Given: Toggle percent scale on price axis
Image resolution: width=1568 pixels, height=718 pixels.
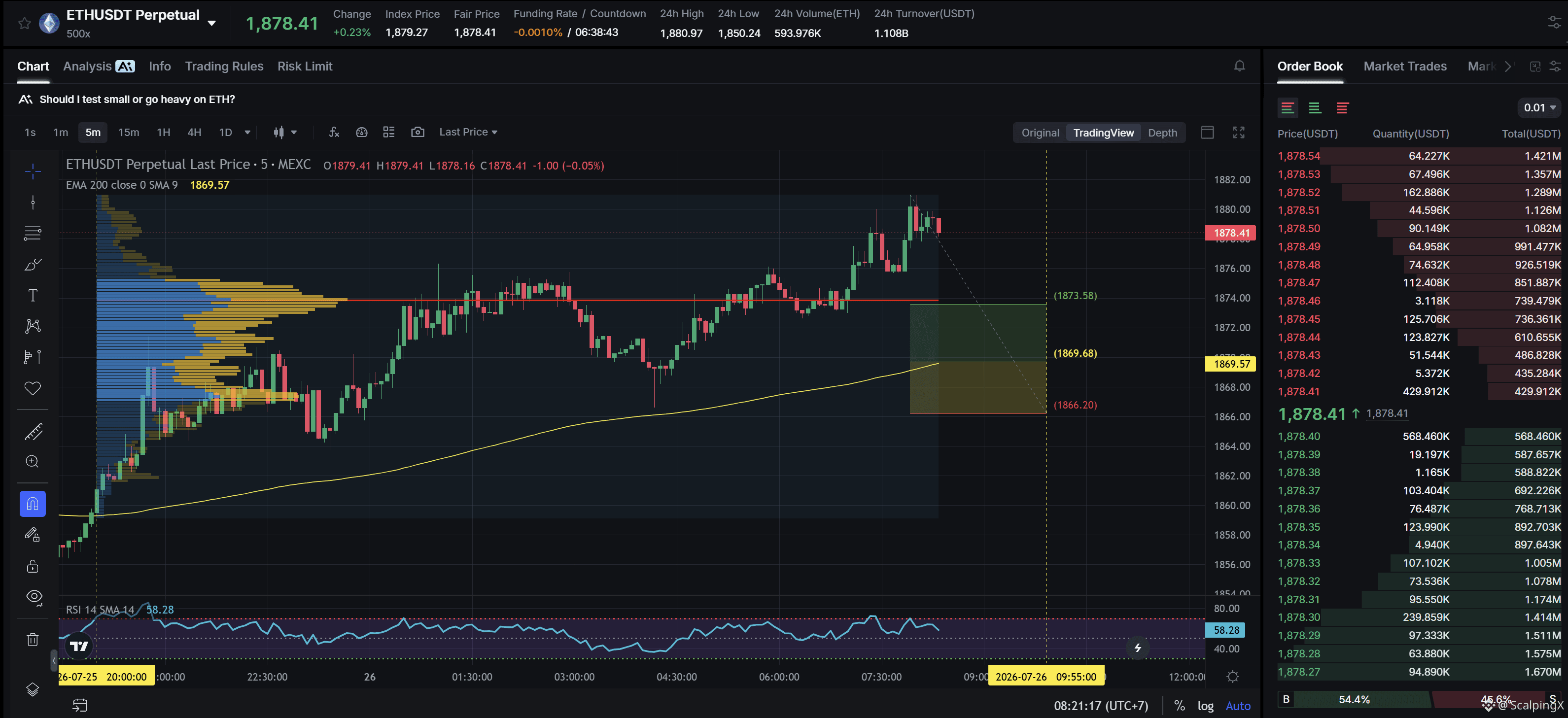Looking at the screenshot, I should click(x=1180, y=706).
